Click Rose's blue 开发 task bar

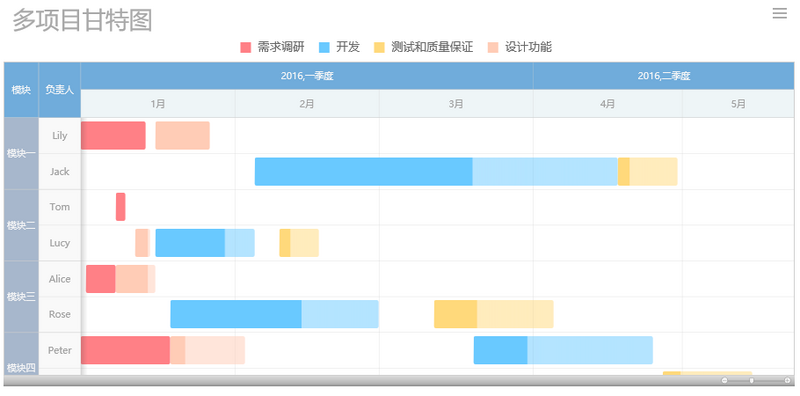click(274, 314)
